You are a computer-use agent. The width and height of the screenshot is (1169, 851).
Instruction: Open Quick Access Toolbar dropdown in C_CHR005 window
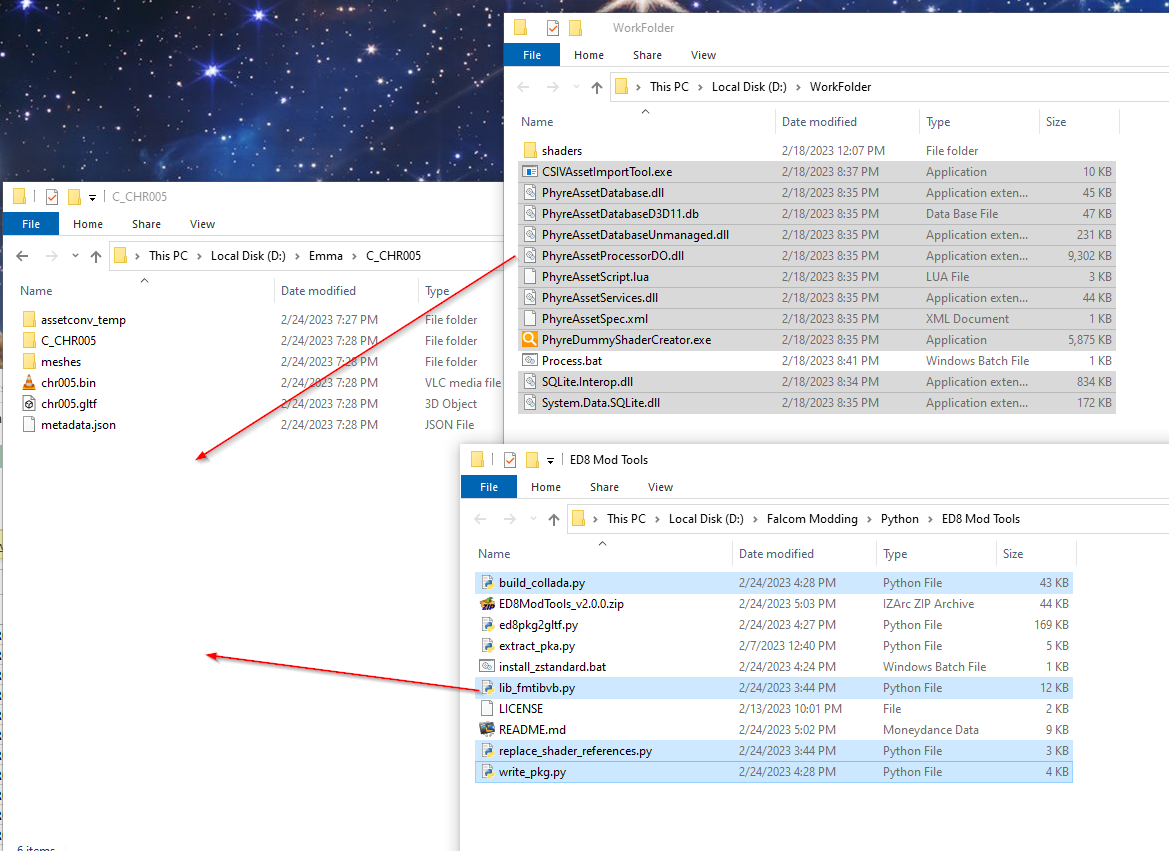92,198
